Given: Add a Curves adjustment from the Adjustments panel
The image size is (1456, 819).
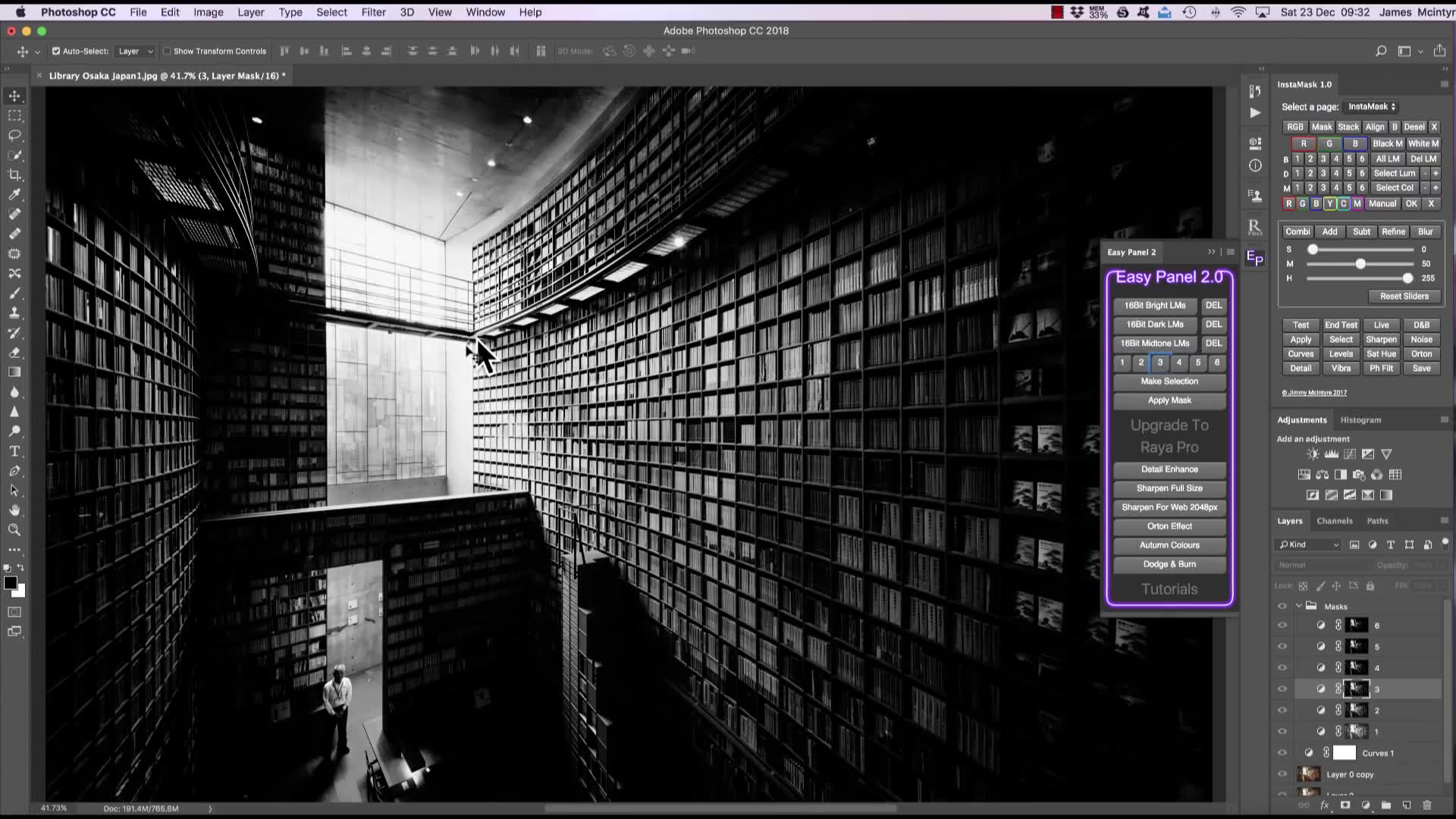Looking at the screenshot, I should [x=1350, y=454].
